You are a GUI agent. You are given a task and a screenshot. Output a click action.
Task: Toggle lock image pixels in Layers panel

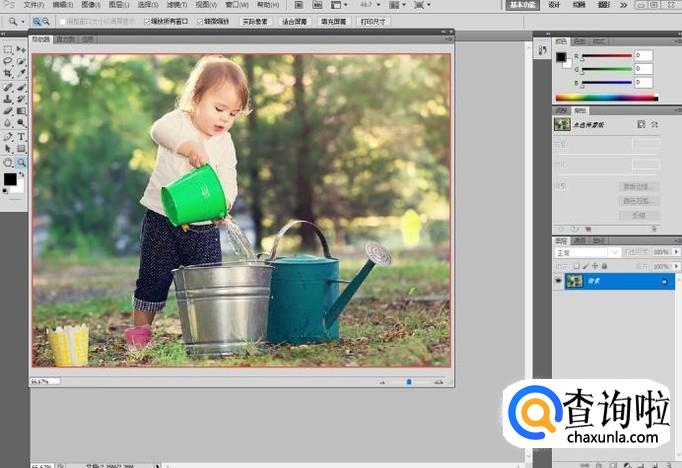point(585,266)
